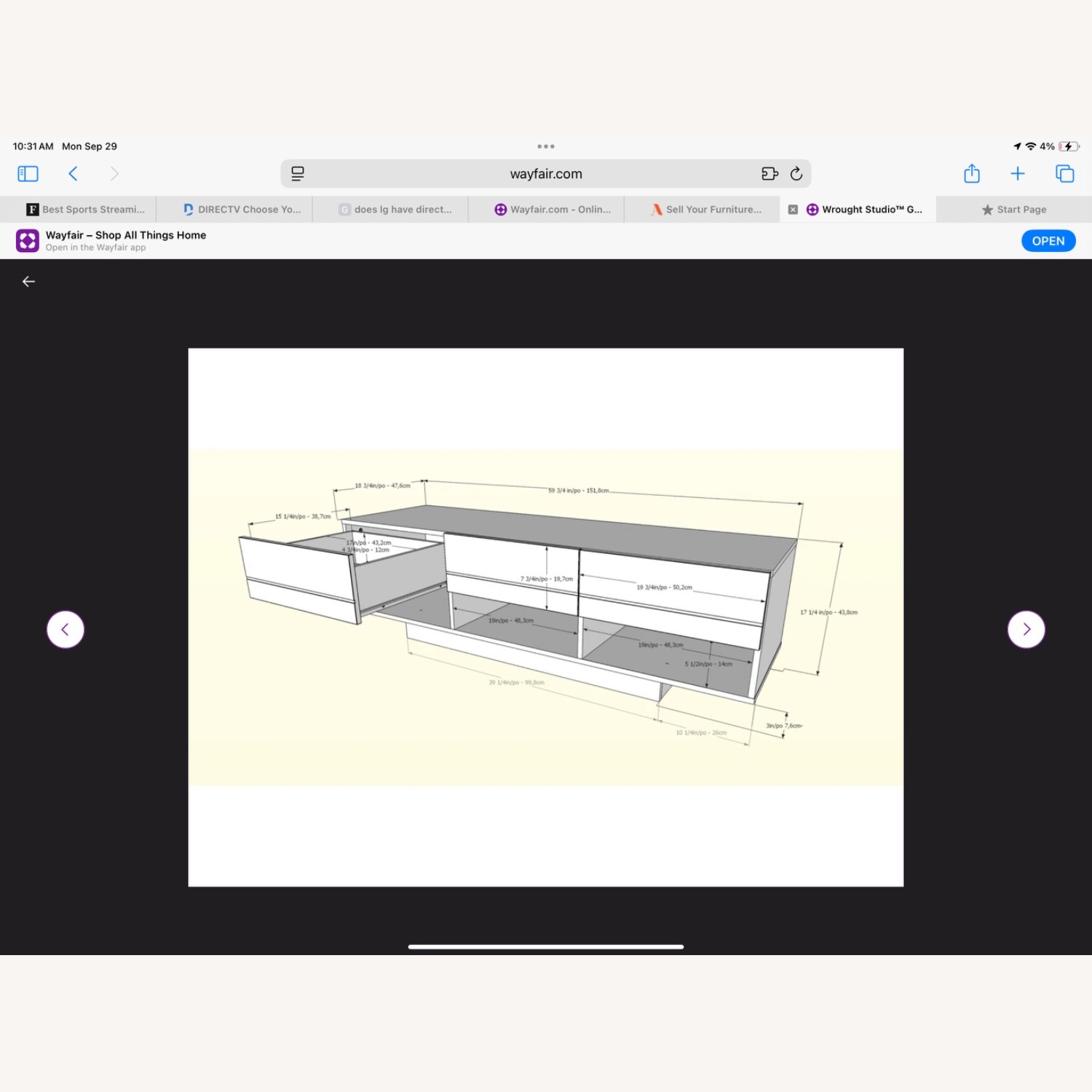This screenshot has height=1092, width=1092.
Task: Click the extensions icon in address bar
Action: (x=769, y=174)
